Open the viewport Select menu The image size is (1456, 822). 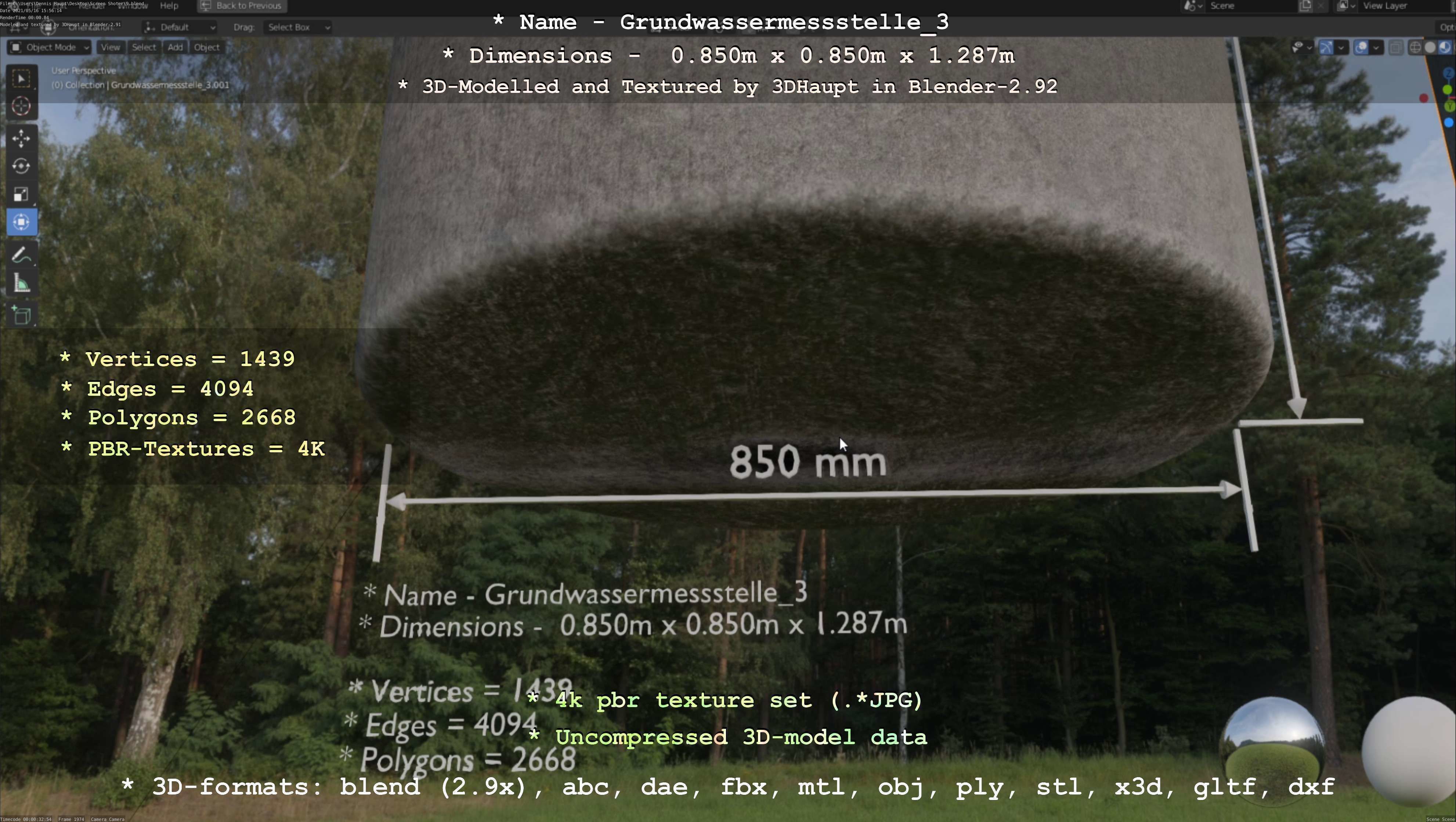(144, 47)
